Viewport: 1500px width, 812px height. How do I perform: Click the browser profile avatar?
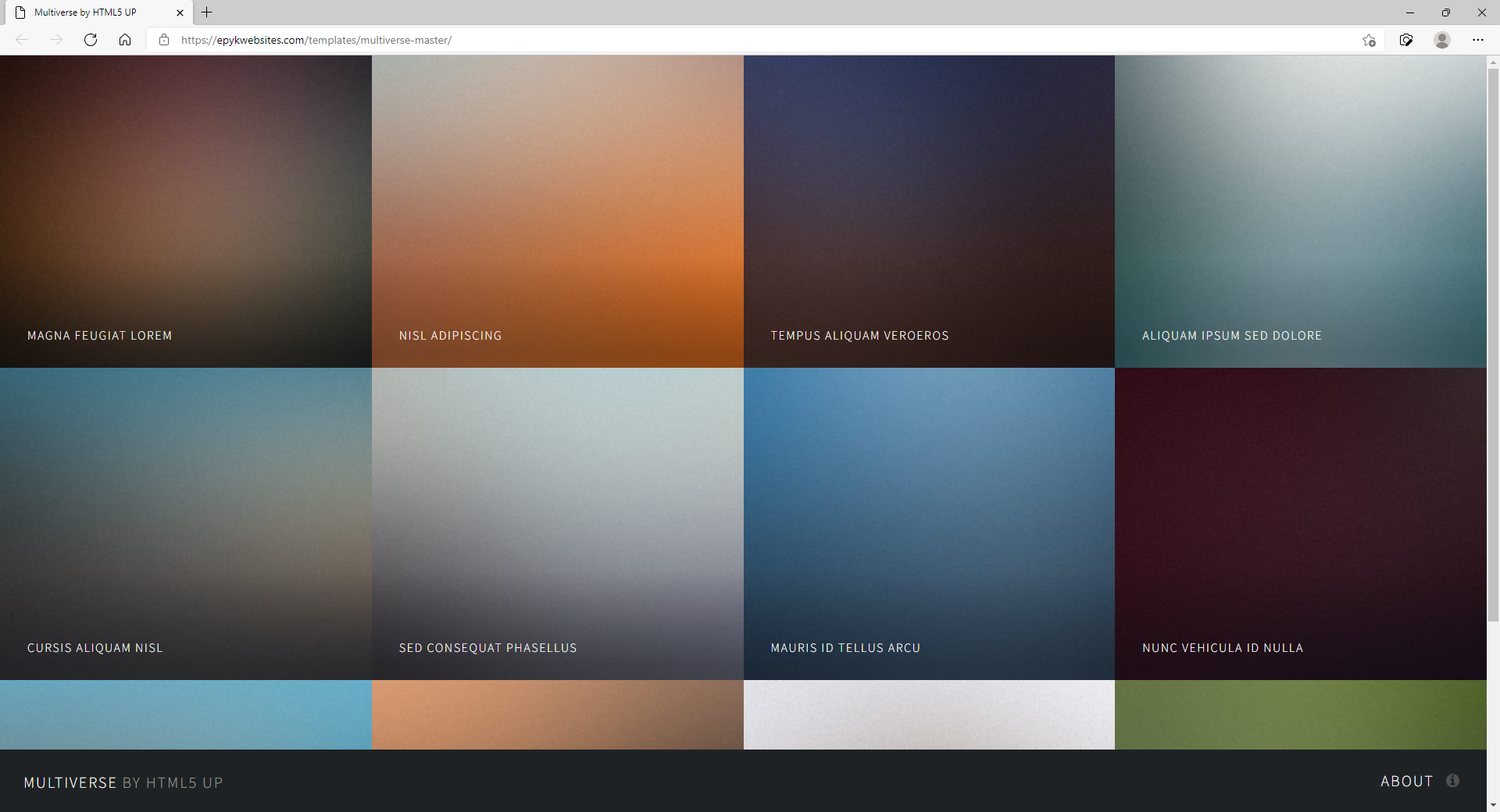1442,40
